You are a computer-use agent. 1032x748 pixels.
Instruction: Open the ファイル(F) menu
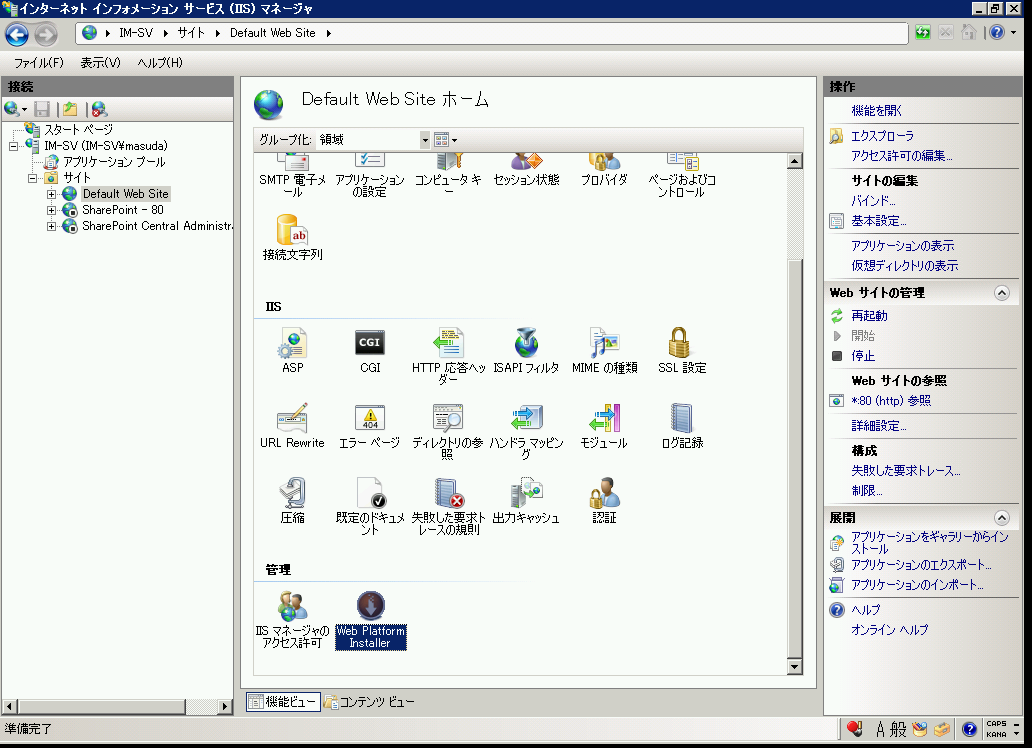(x=38, y=63)
